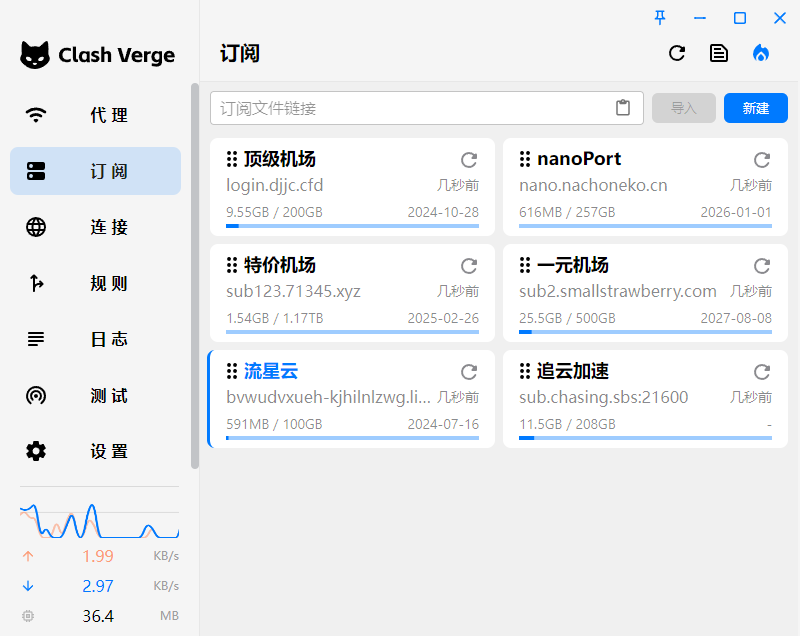Refresh the 特价机场 subscription
The width and height of the screenshot is (800, 636).
(x=469, y=266)
